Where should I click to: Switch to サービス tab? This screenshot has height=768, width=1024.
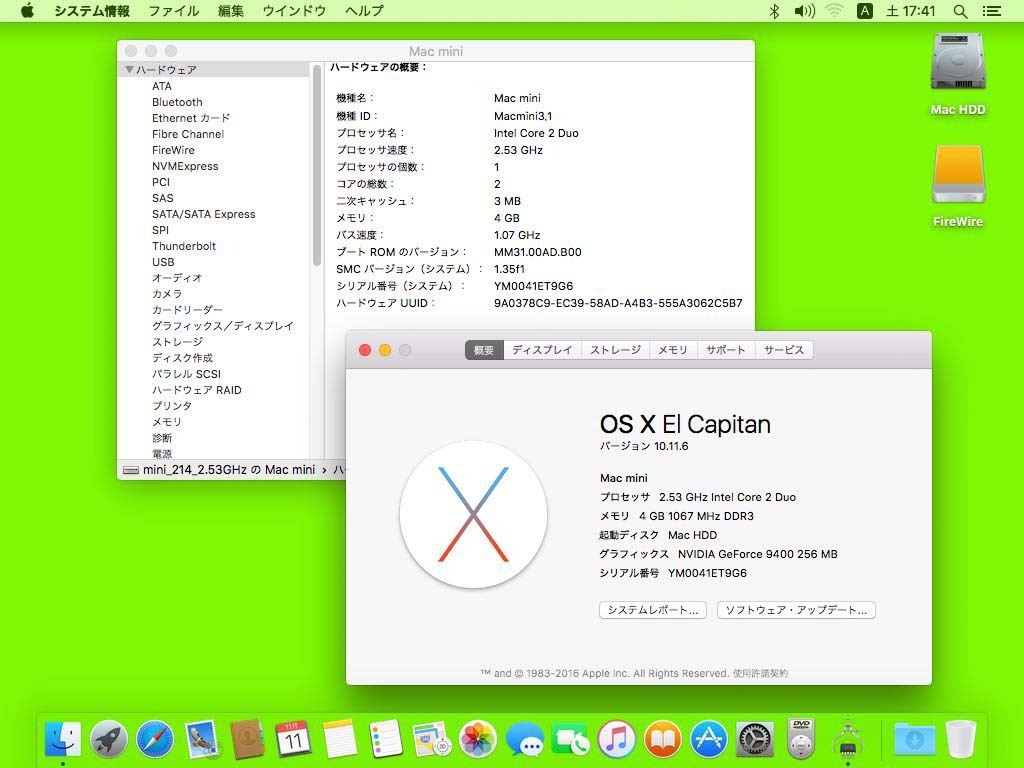click(784, 350)
